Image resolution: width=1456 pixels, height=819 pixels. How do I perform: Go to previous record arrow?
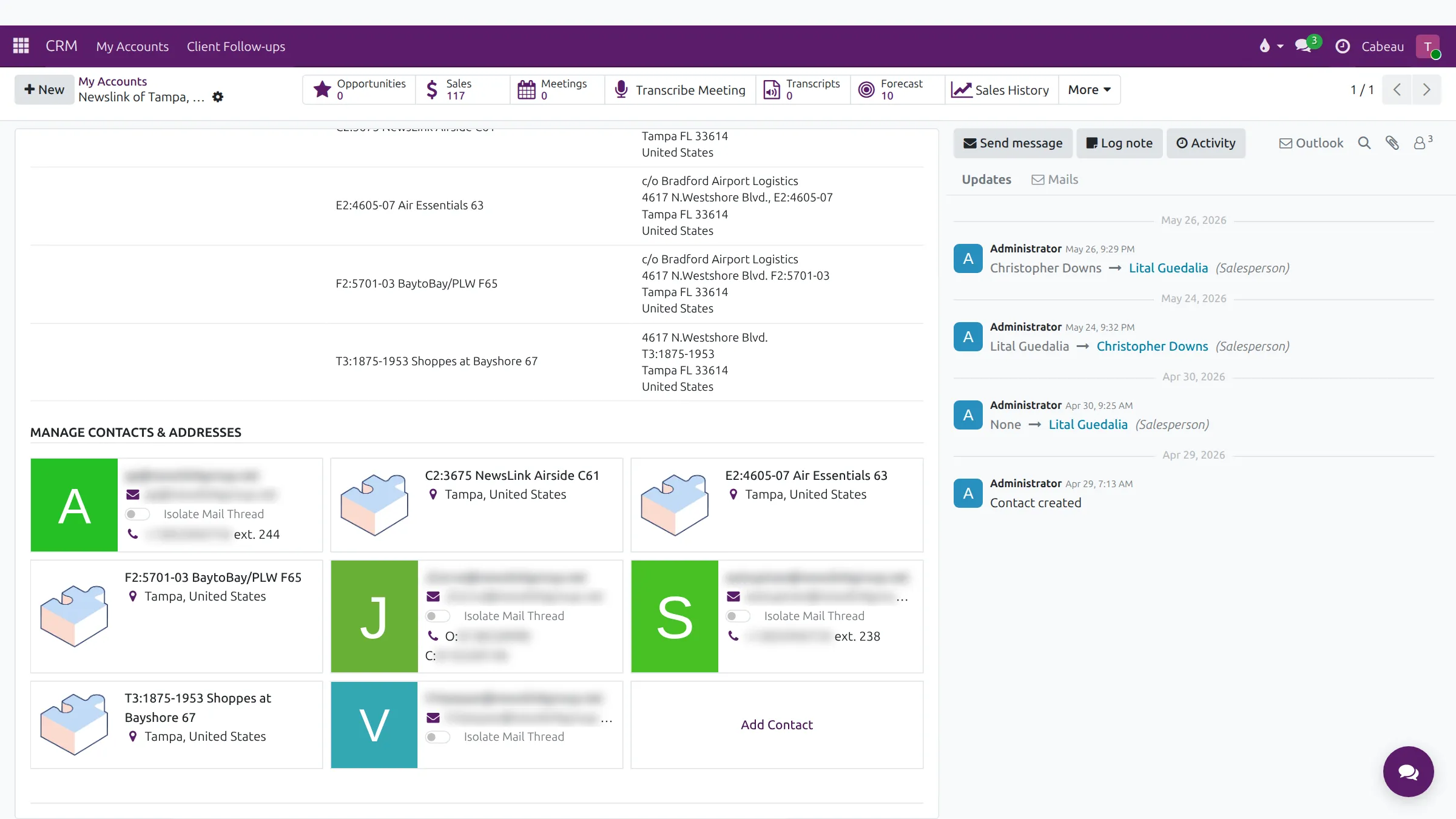coord(1397,90)
